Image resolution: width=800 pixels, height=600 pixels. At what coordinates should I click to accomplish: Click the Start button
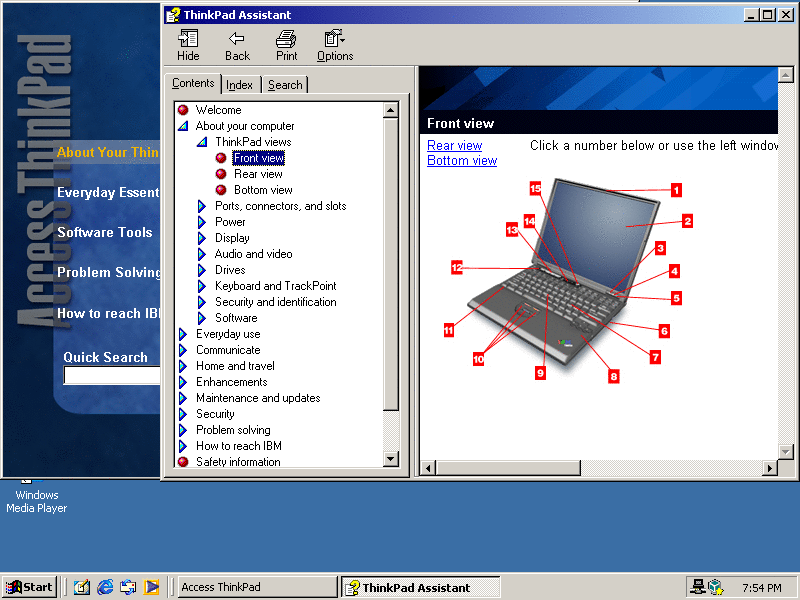[27, 586]
